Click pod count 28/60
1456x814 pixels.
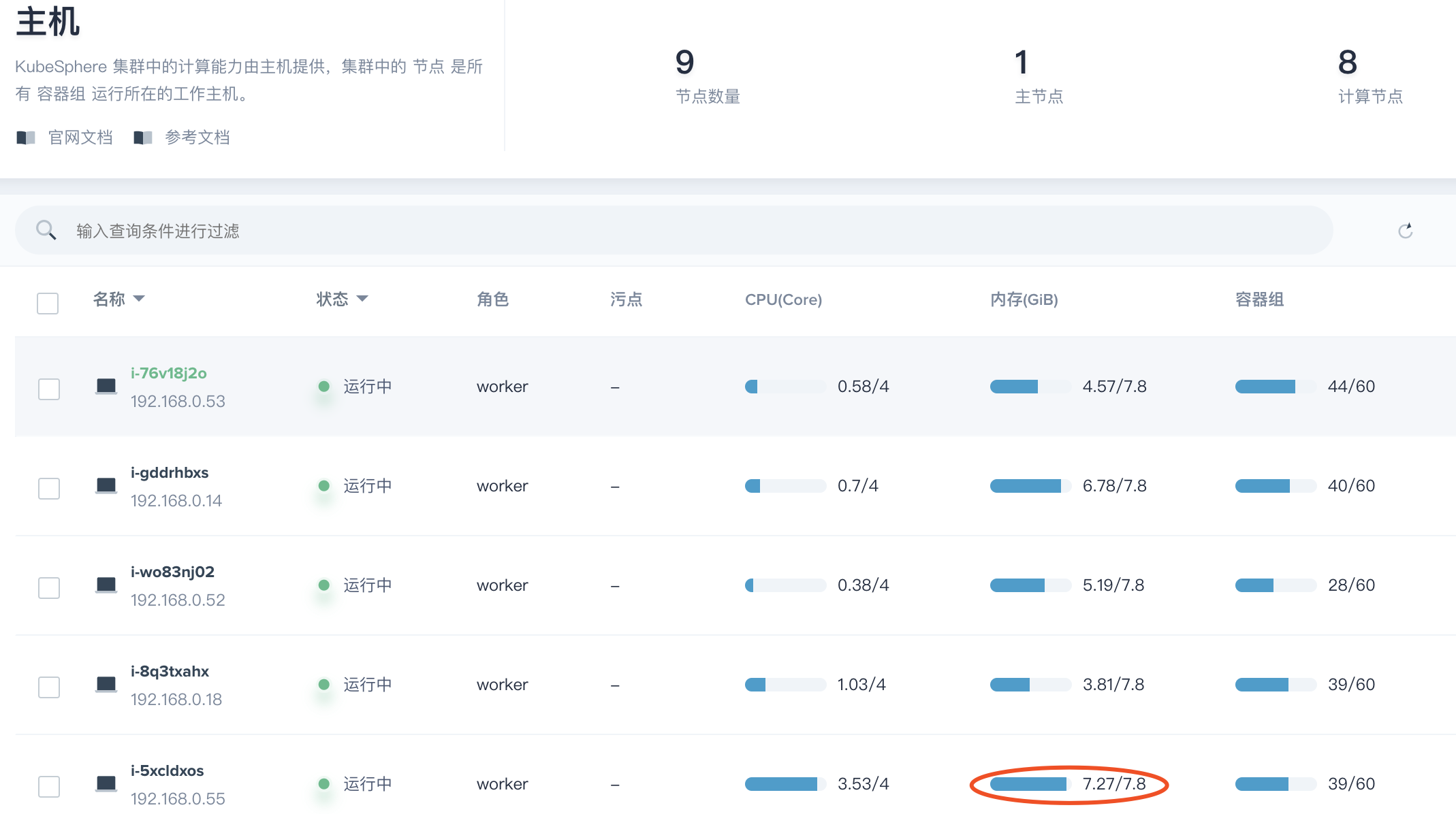1352,585
